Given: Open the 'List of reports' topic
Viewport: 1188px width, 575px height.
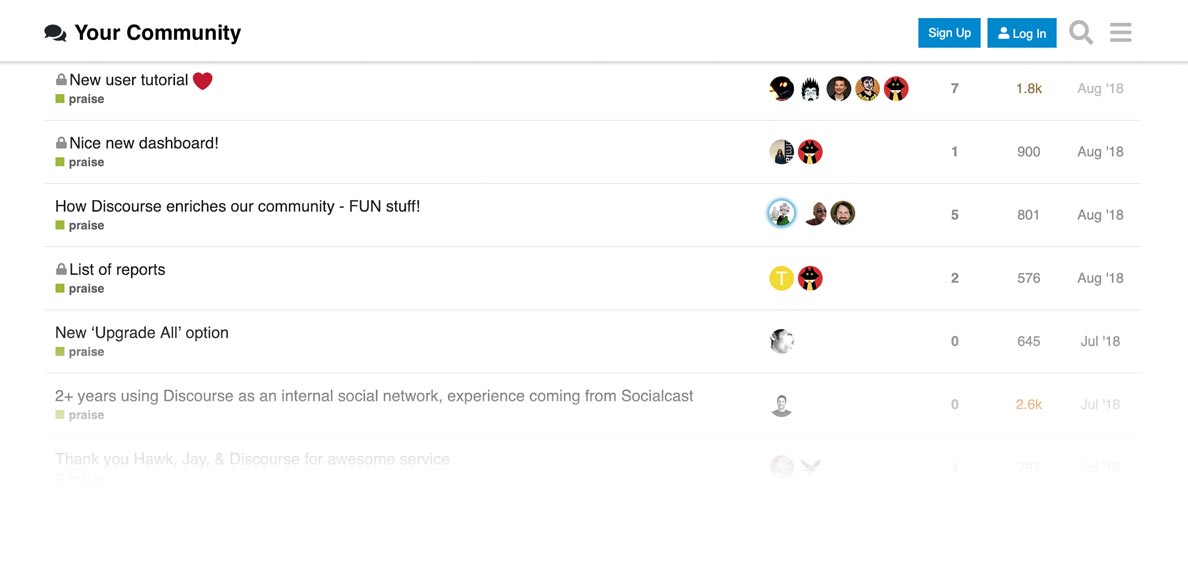Looking at the screenshot, I should pos(117,269).
